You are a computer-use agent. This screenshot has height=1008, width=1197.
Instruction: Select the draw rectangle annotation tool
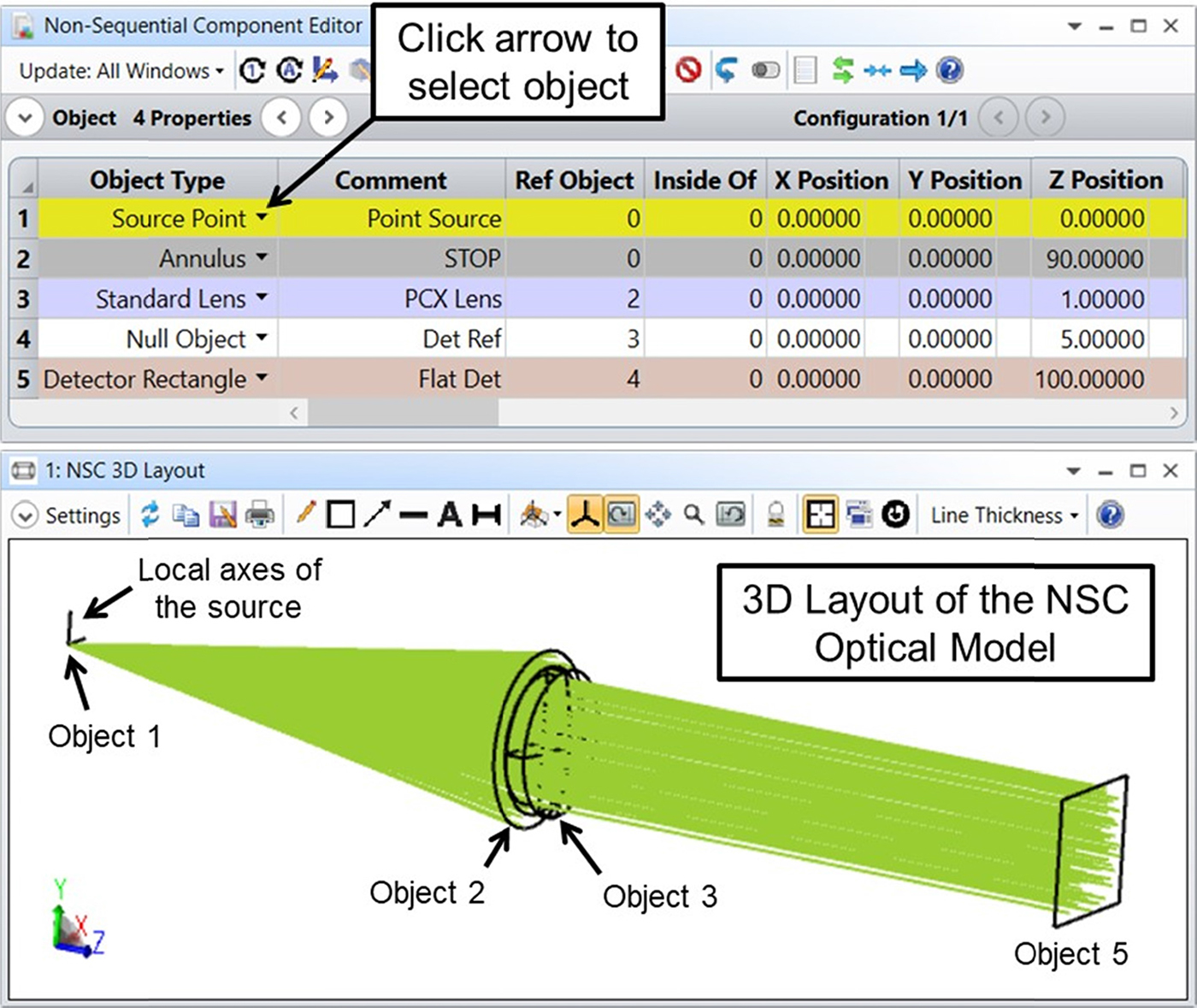[340, 515]
